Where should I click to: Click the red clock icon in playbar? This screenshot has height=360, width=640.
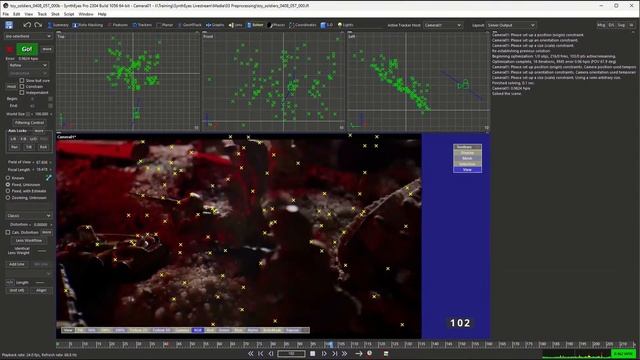[x=369, y=353]
